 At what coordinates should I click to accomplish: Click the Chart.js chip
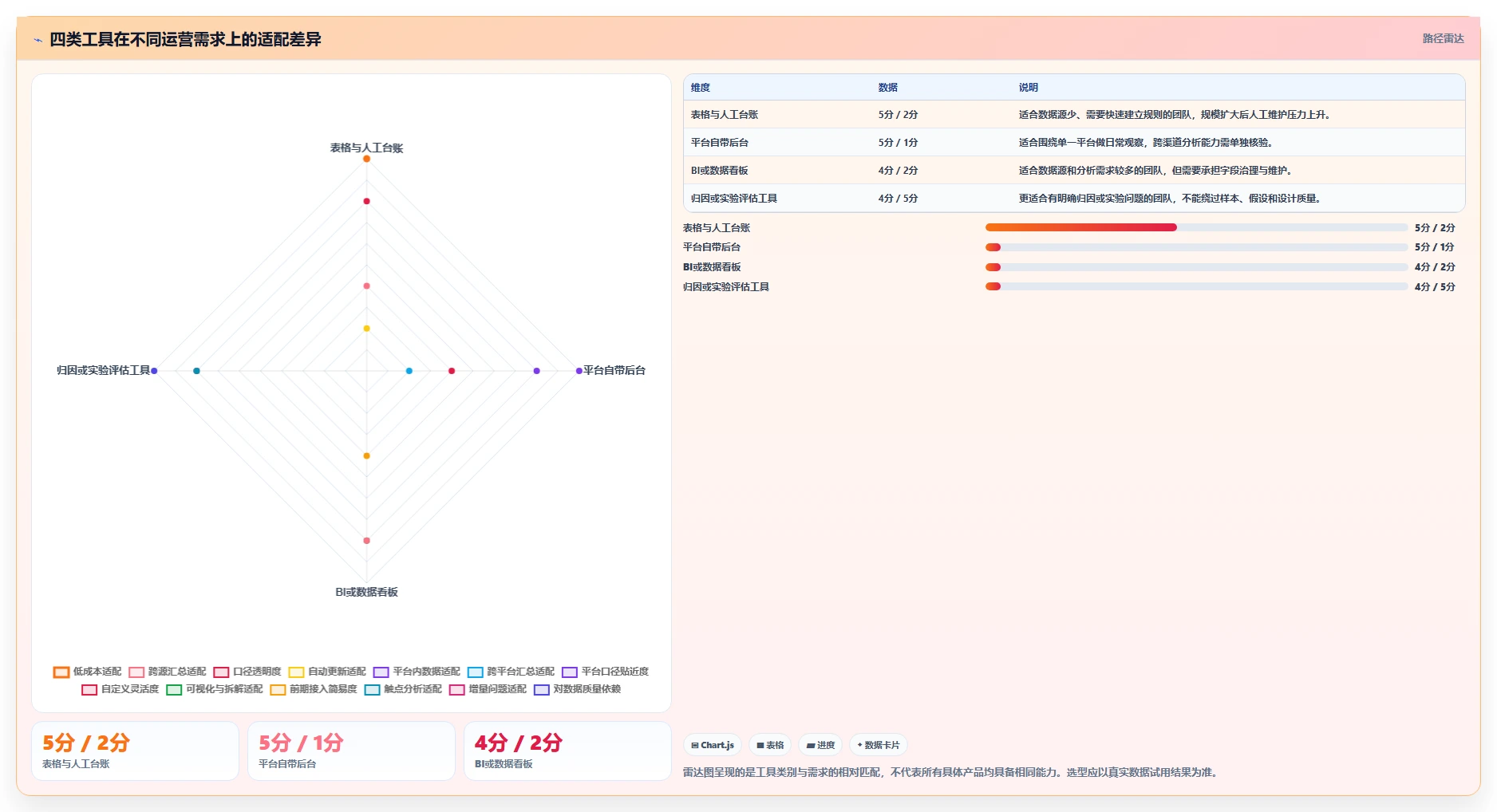[713, 745]
